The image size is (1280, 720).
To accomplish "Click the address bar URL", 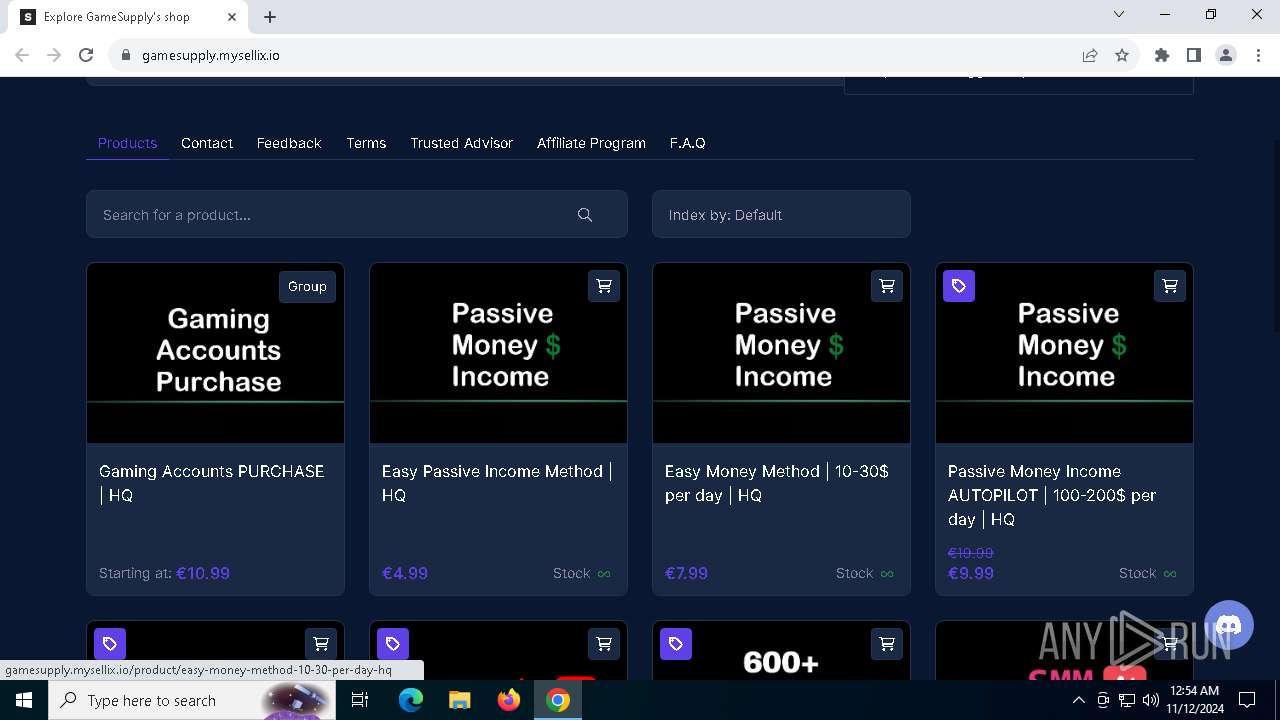I will (211, 55).
